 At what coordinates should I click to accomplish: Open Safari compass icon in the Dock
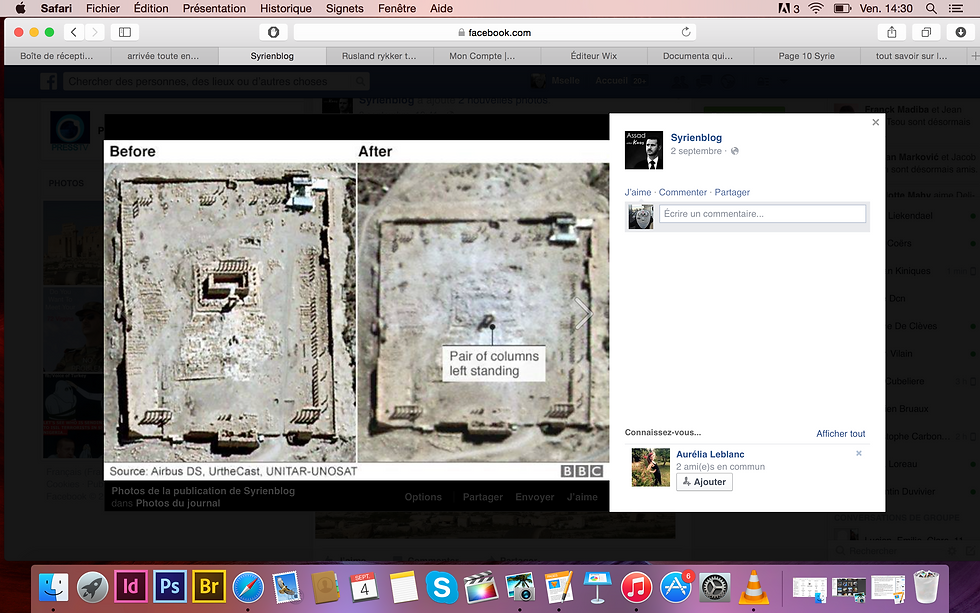[x=248, y=587]
